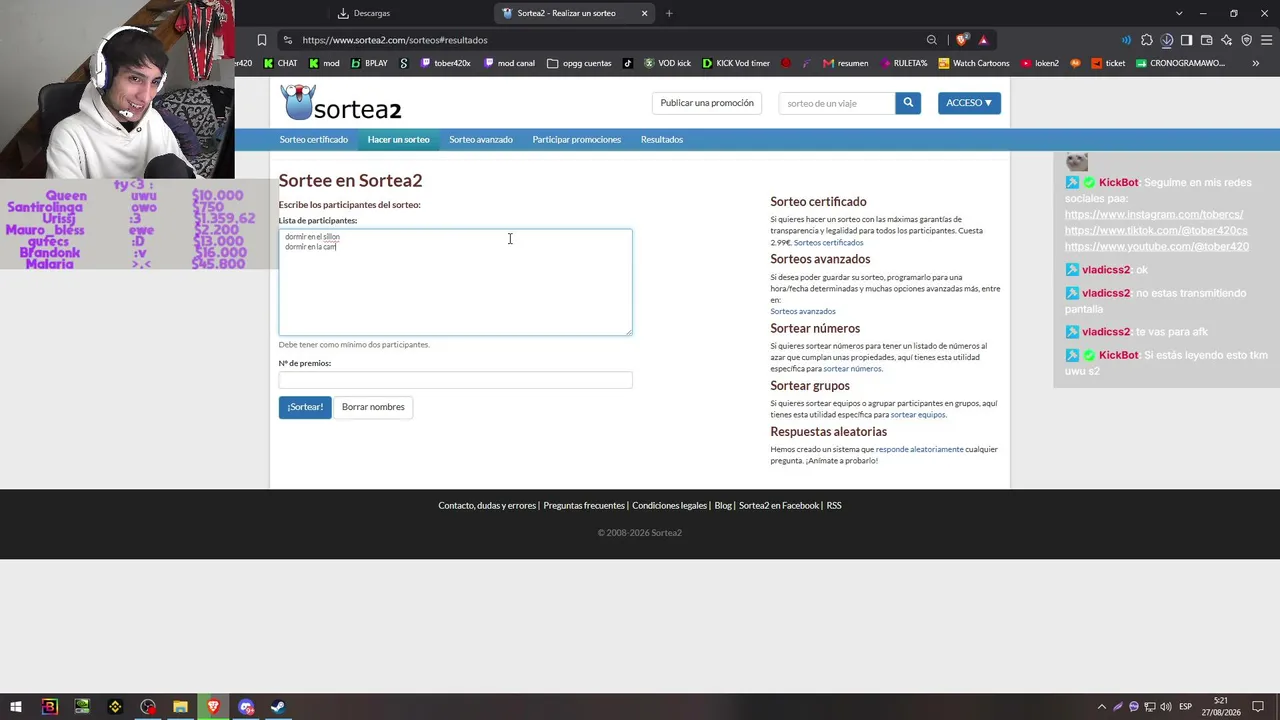Open the YouTube link in chat overlay
Viewport: 1280px width, 720px height.
[1157, 247]
